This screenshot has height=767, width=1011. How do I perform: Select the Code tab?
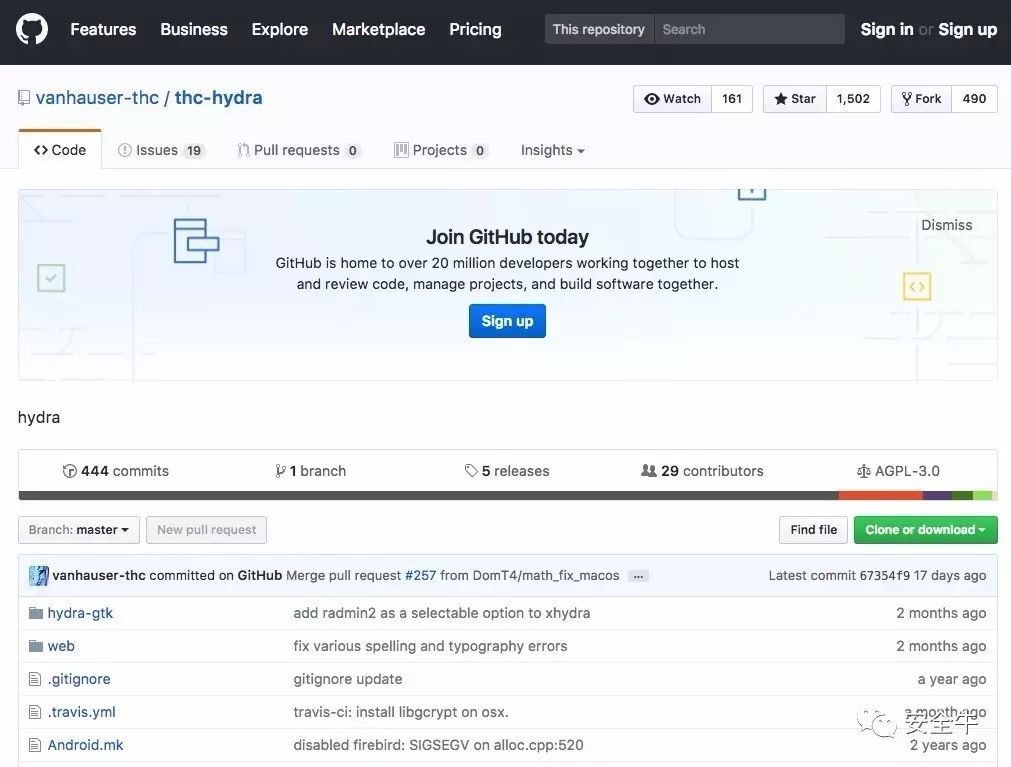coord(60,150)
